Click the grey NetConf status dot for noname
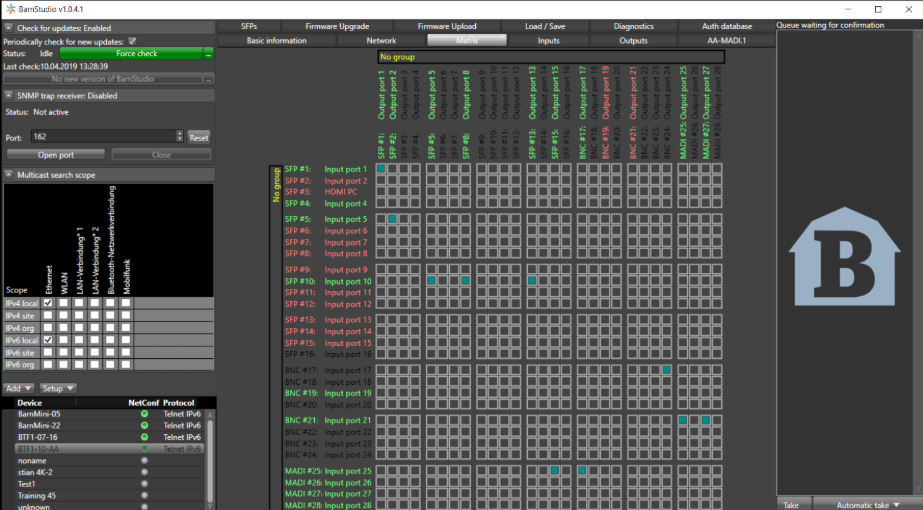Screen dimensions: 923x510 pyautogui.click(x=144, y=461)
